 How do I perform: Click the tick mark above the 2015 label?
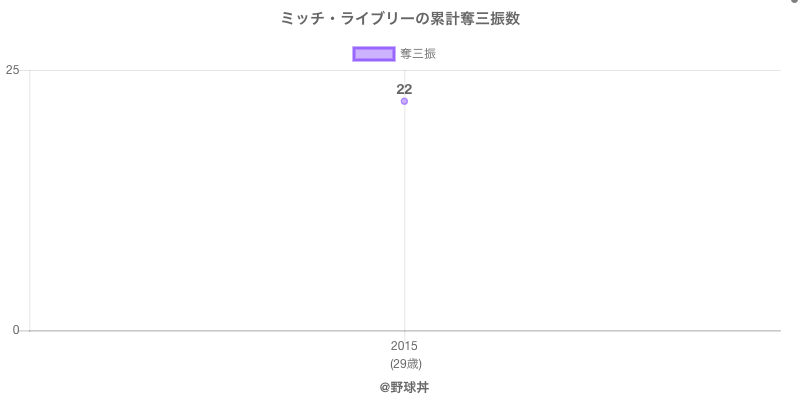coord(404,335)
